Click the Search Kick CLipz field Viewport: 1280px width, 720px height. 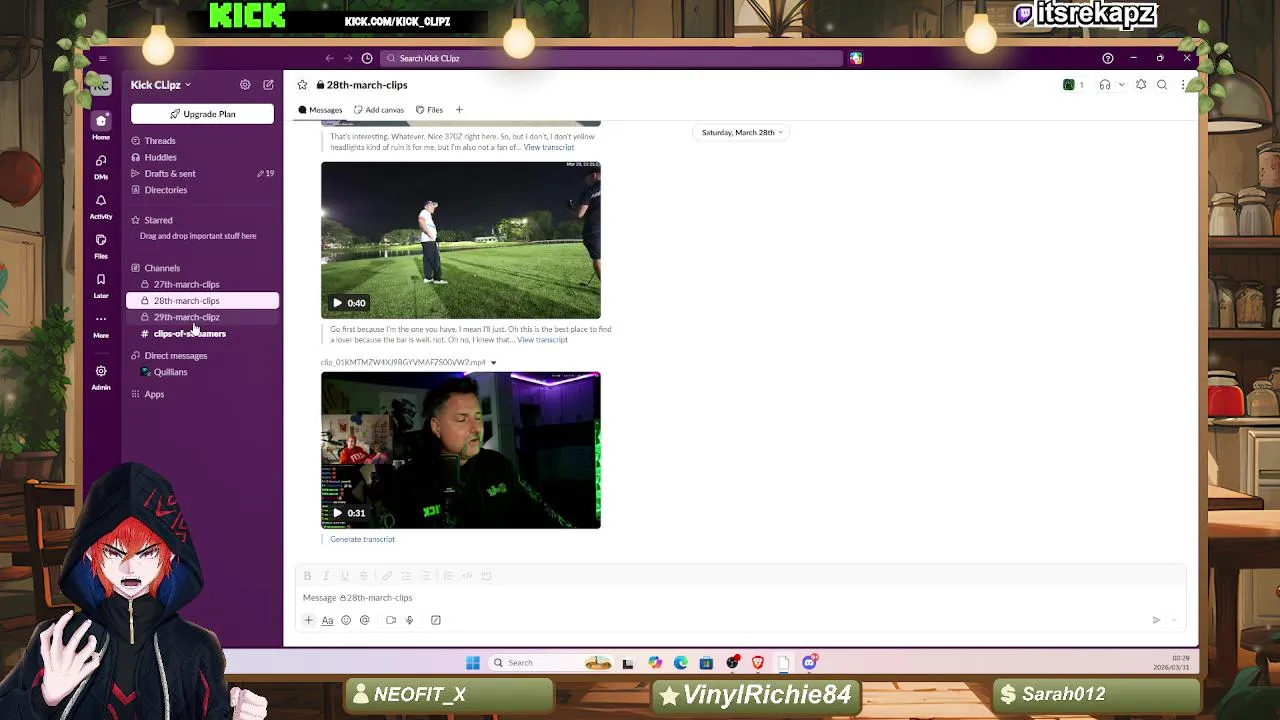(x=612, y=58)
